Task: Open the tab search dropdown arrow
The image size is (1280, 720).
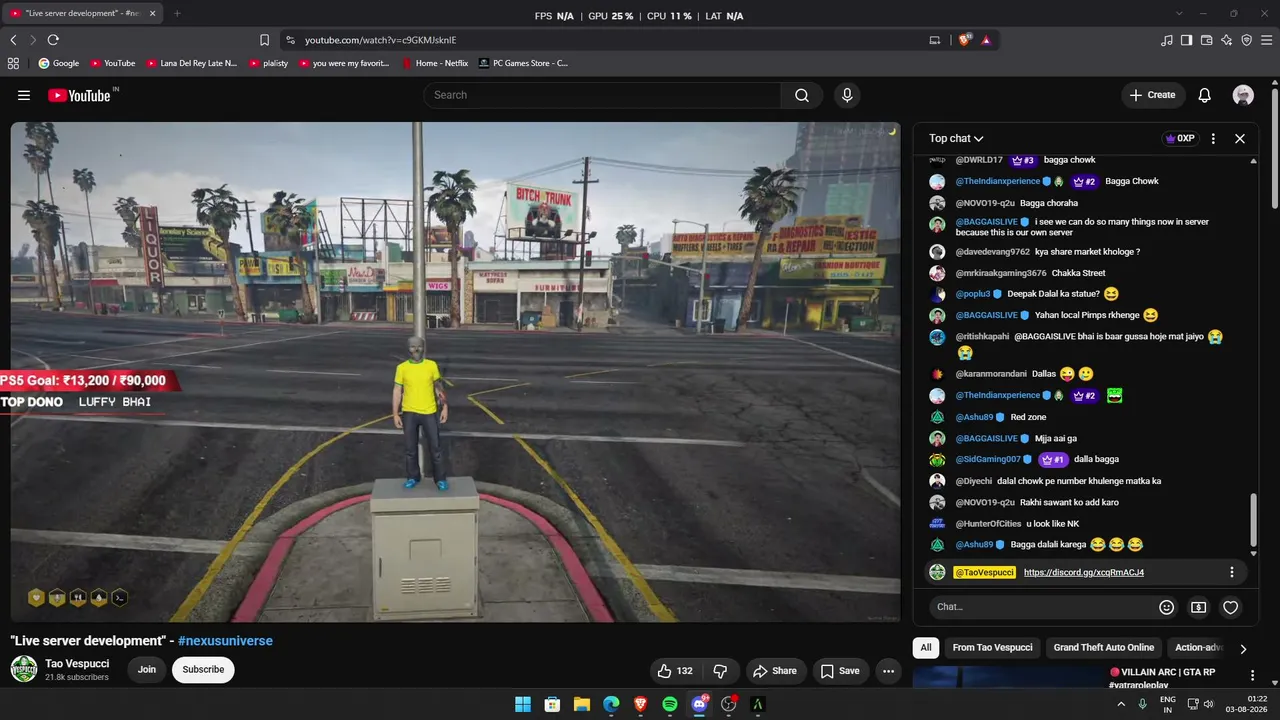Action: point(1179,13)
